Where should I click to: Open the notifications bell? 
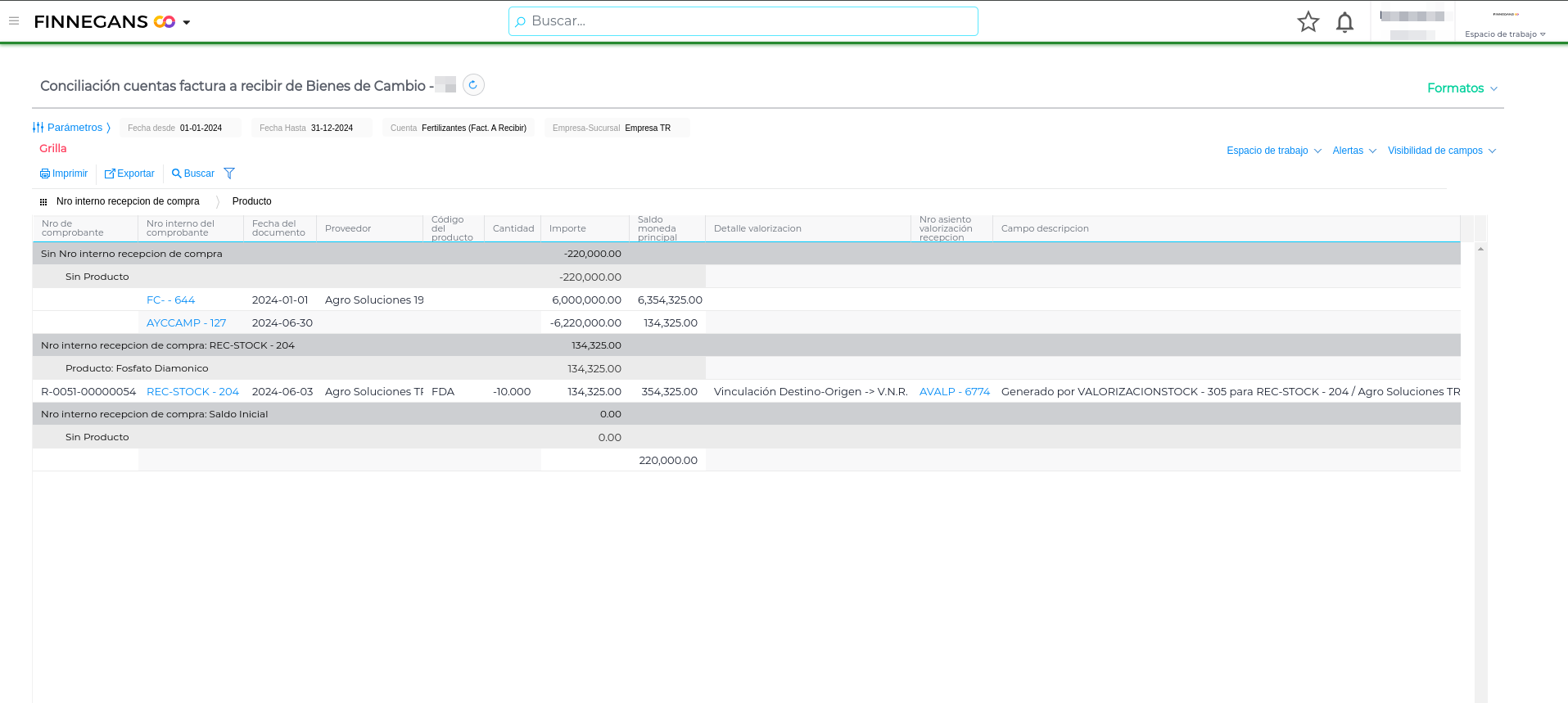[1344, 22]
